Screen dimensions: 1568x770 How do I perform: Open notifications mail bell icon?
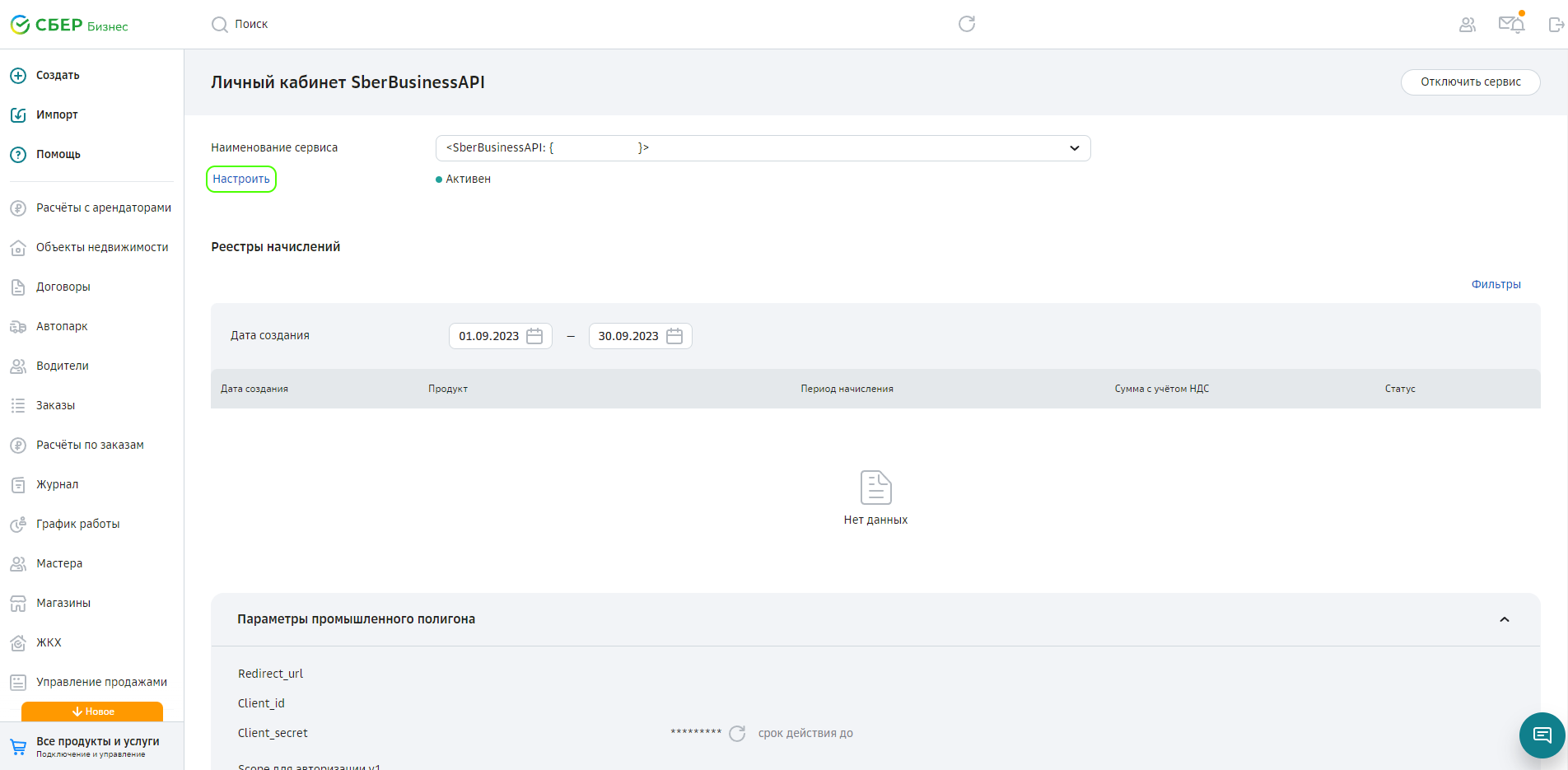pyautogui.click(x=1511, y=24)
